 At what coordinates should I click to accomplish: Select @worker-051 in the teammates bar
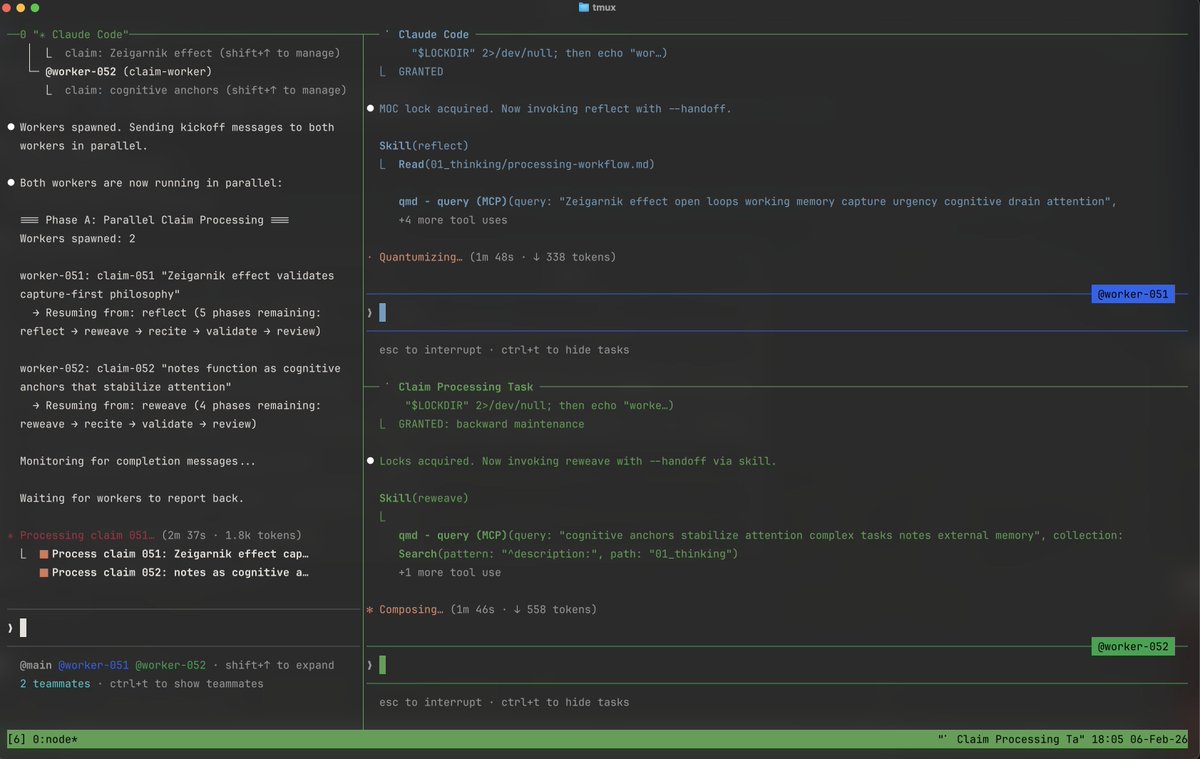pos(93,666)
